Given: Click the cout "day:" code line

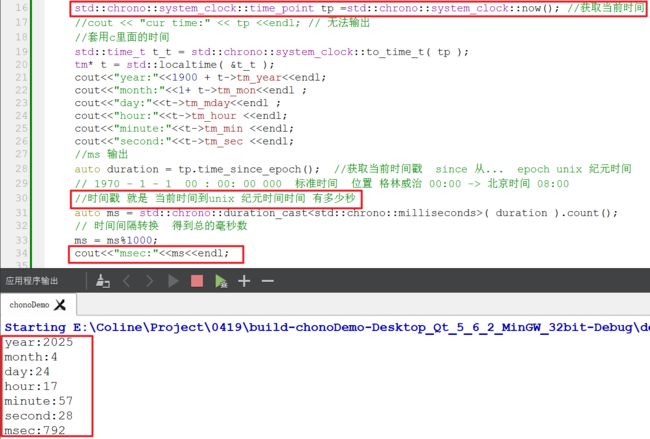Looking at the screenshot, I should [177, 103].
